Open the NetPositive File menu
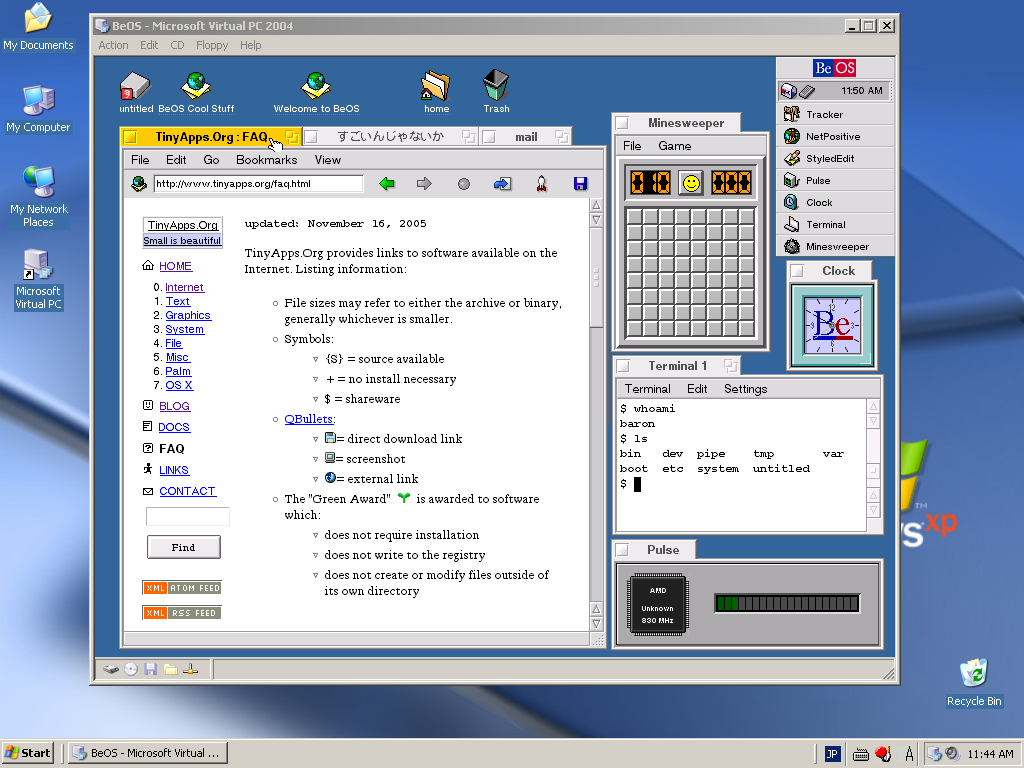1024x768 pixels. pos(140,160)
